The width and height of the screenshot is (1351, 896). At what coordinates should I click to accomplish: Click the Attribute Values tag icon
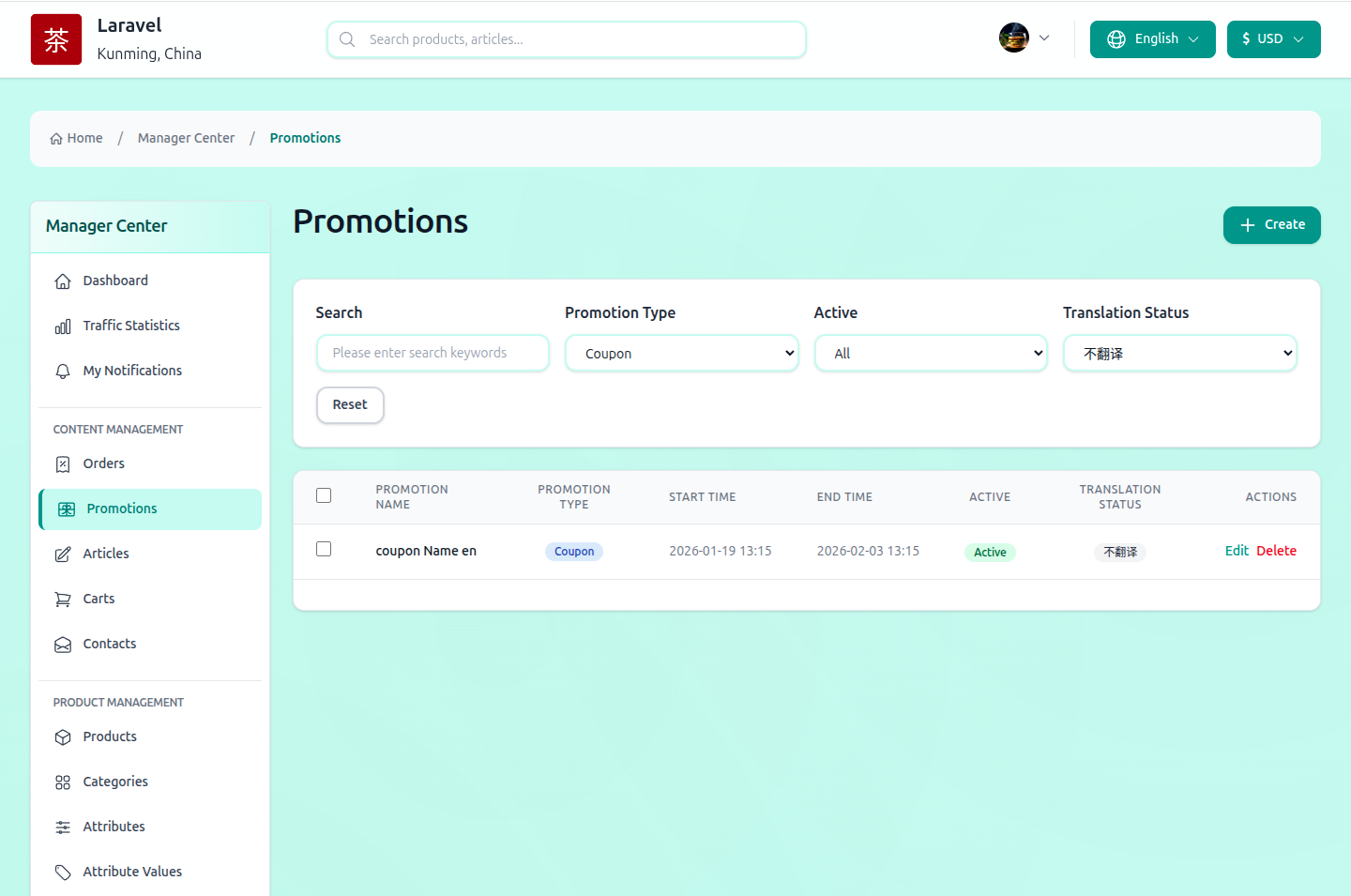tap(63, 873)
